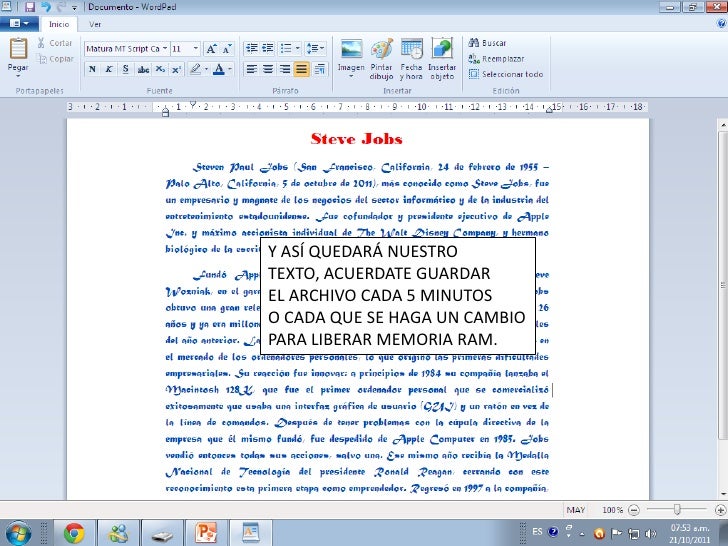
Task: Apply font color with the A button
Action: coord(219,70)
